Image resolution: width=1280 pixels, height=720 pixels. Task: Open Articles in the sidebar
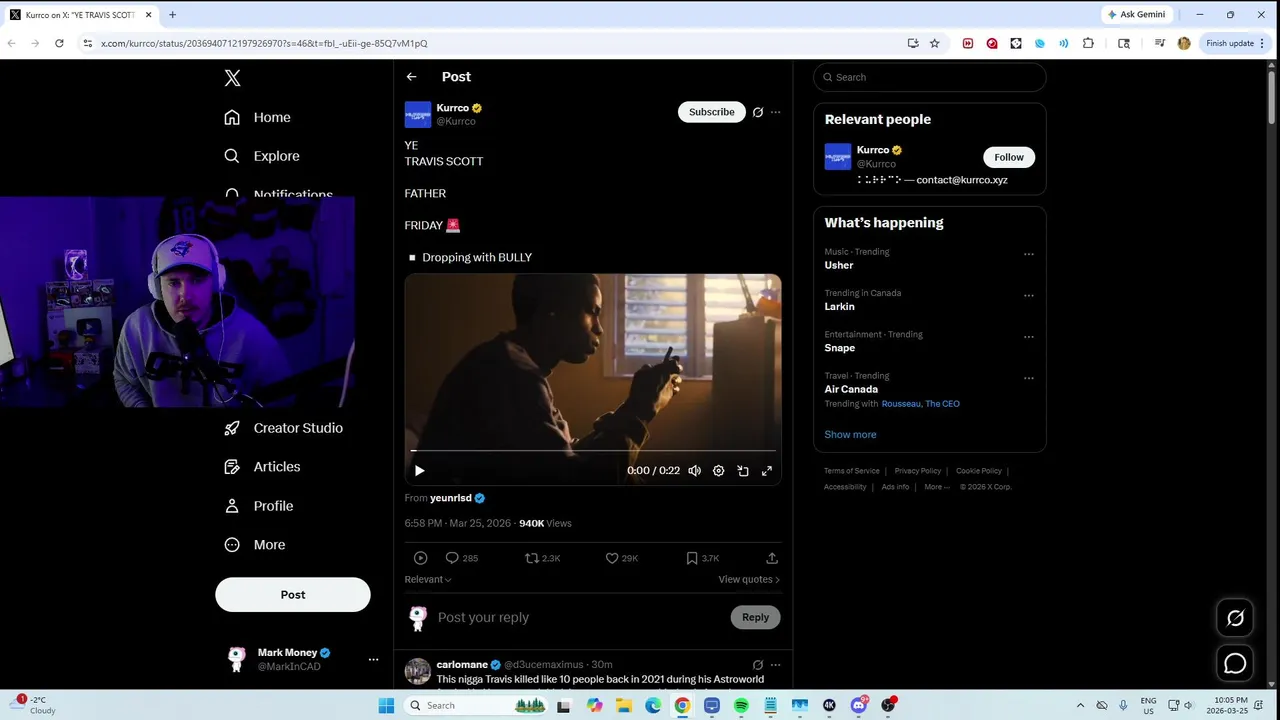262,467
